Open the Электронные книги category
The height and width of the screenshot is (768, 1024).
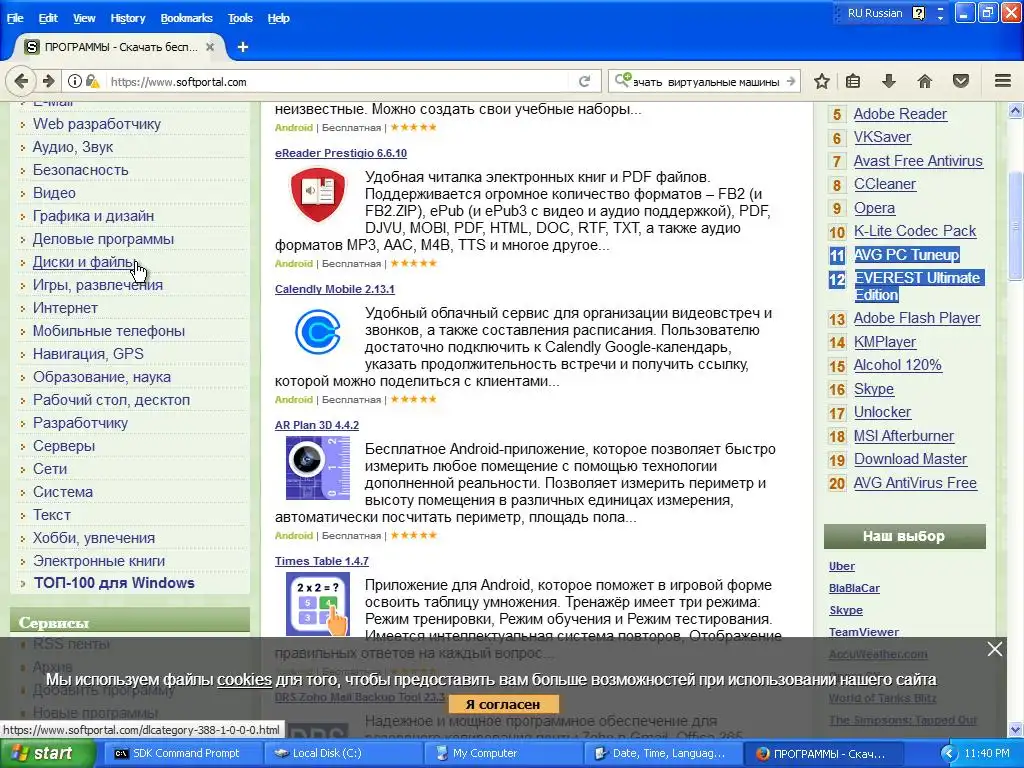pos(99,560)
